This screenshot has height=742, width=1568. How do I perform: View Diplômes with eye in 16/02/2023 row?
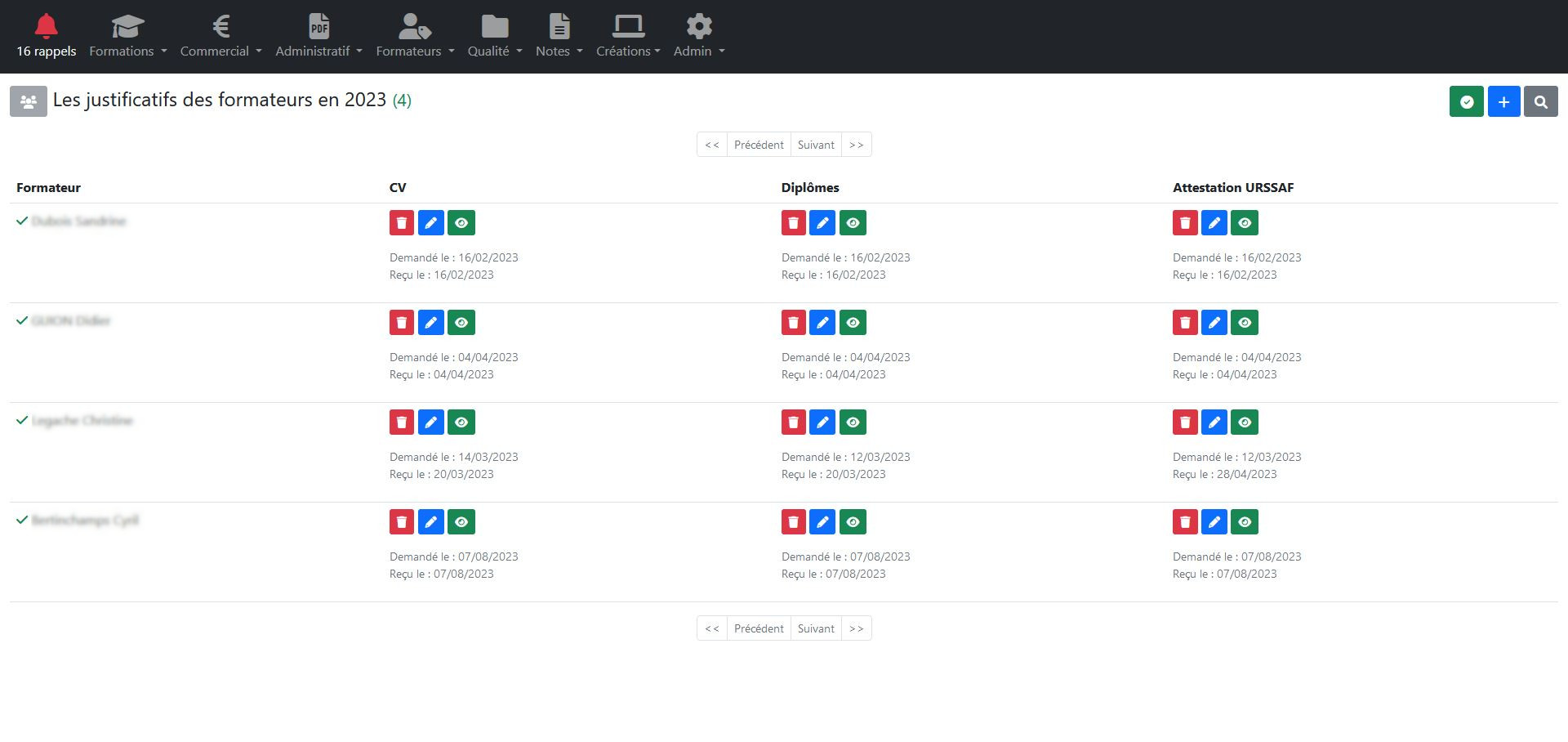click(853, 223)
